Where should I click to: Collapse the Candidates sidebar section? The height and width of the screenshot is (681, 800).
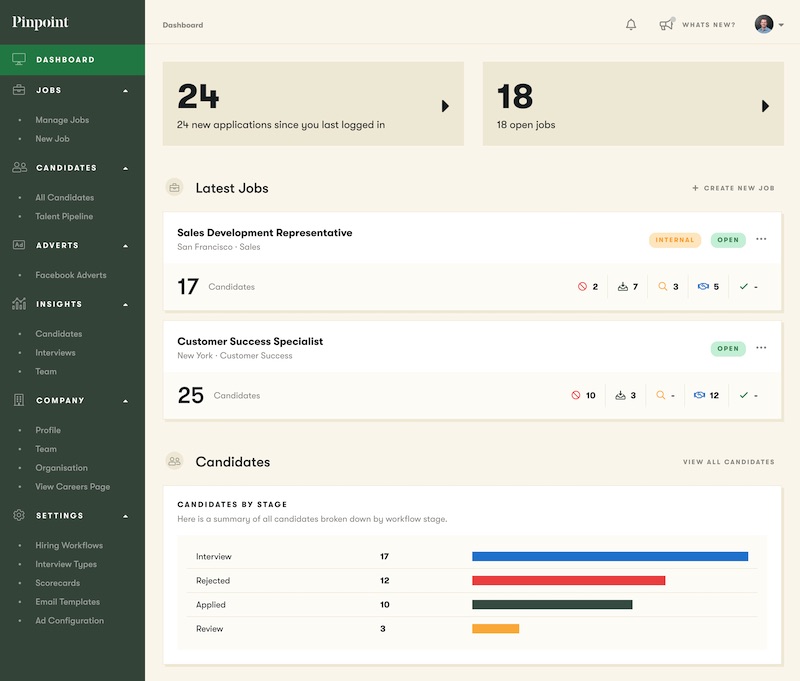[x=128, y=168]
